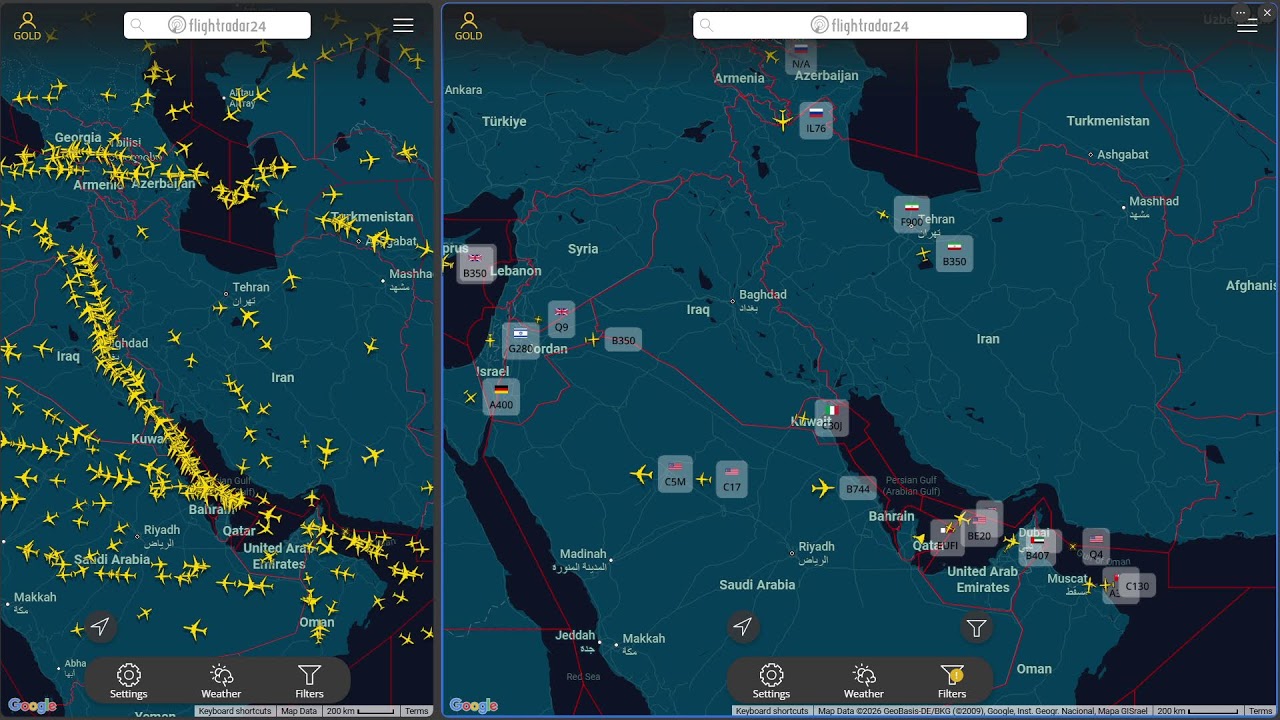Image resolution: width=1280 pixels, height=720 pixels.
Task: Select the BE20 aircraft near Qatar
Action: (979, 528)
